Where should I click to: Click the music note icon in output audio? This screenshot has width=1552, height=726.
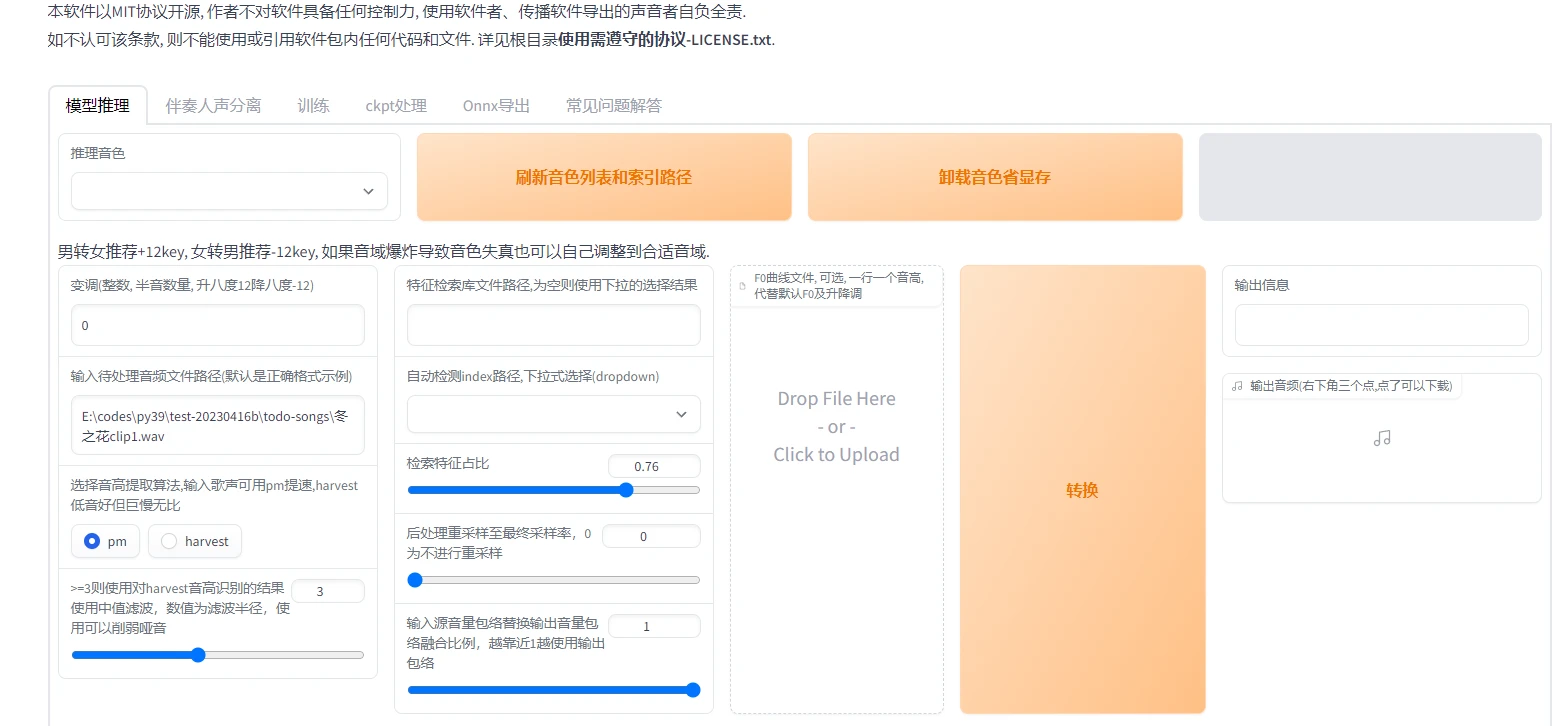point(1382,438)
